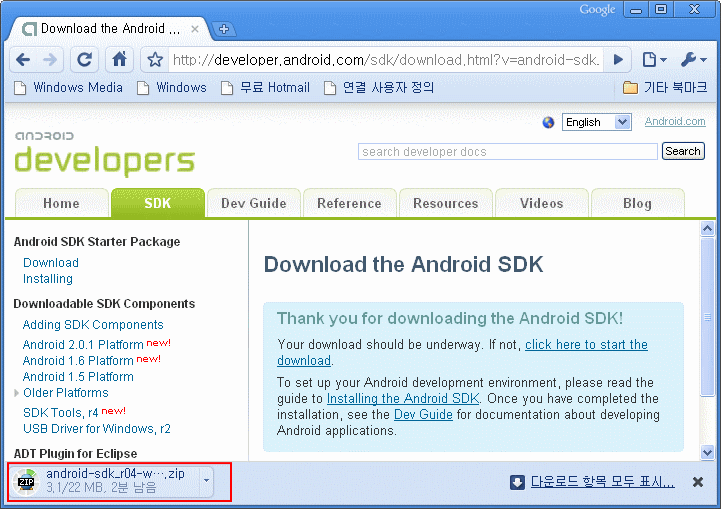Open the Blog tab

pyautogui.click(x=637, y=203)
